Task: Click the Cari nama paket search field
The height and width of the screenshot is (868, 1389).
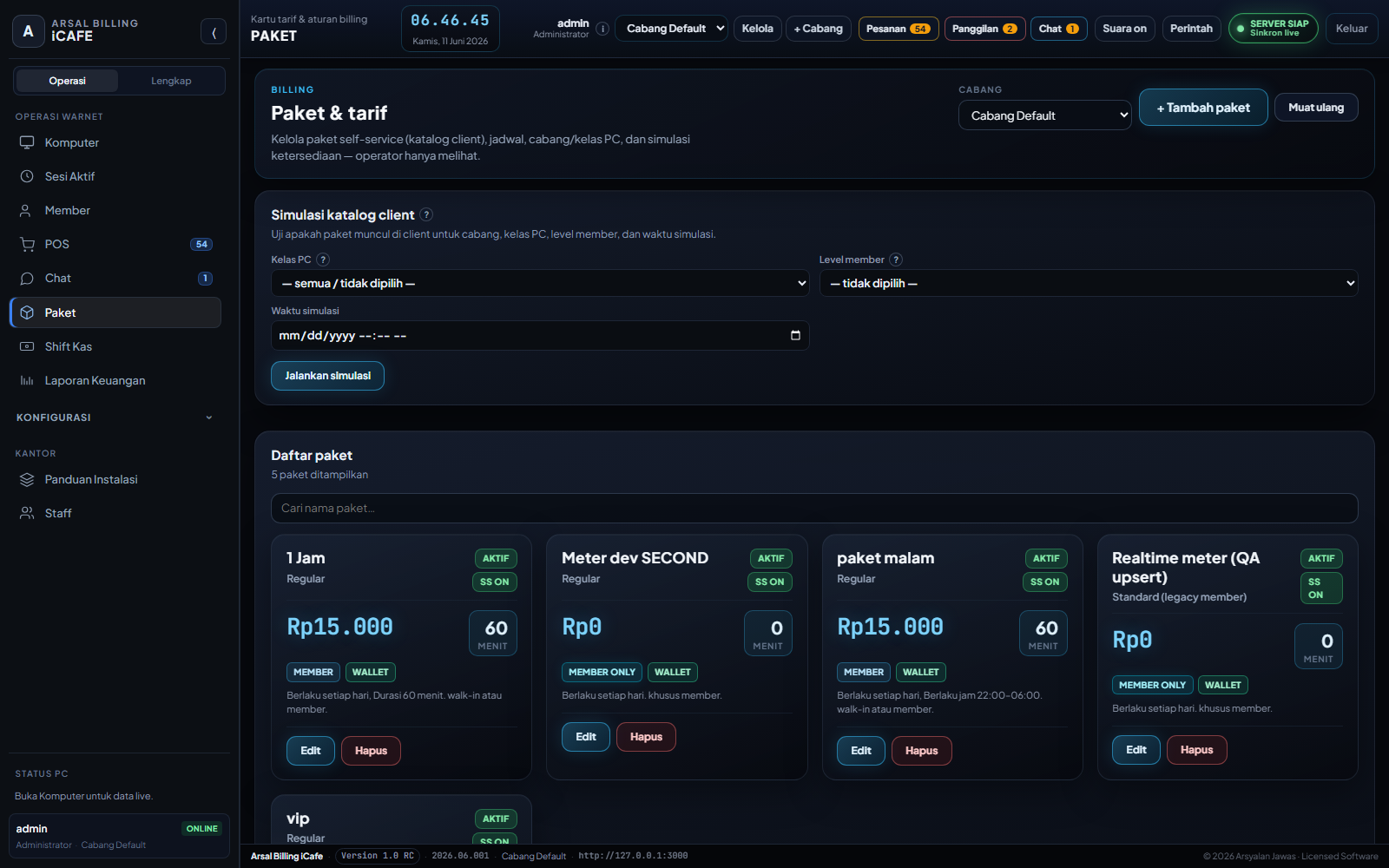Action: click(814, 509)
